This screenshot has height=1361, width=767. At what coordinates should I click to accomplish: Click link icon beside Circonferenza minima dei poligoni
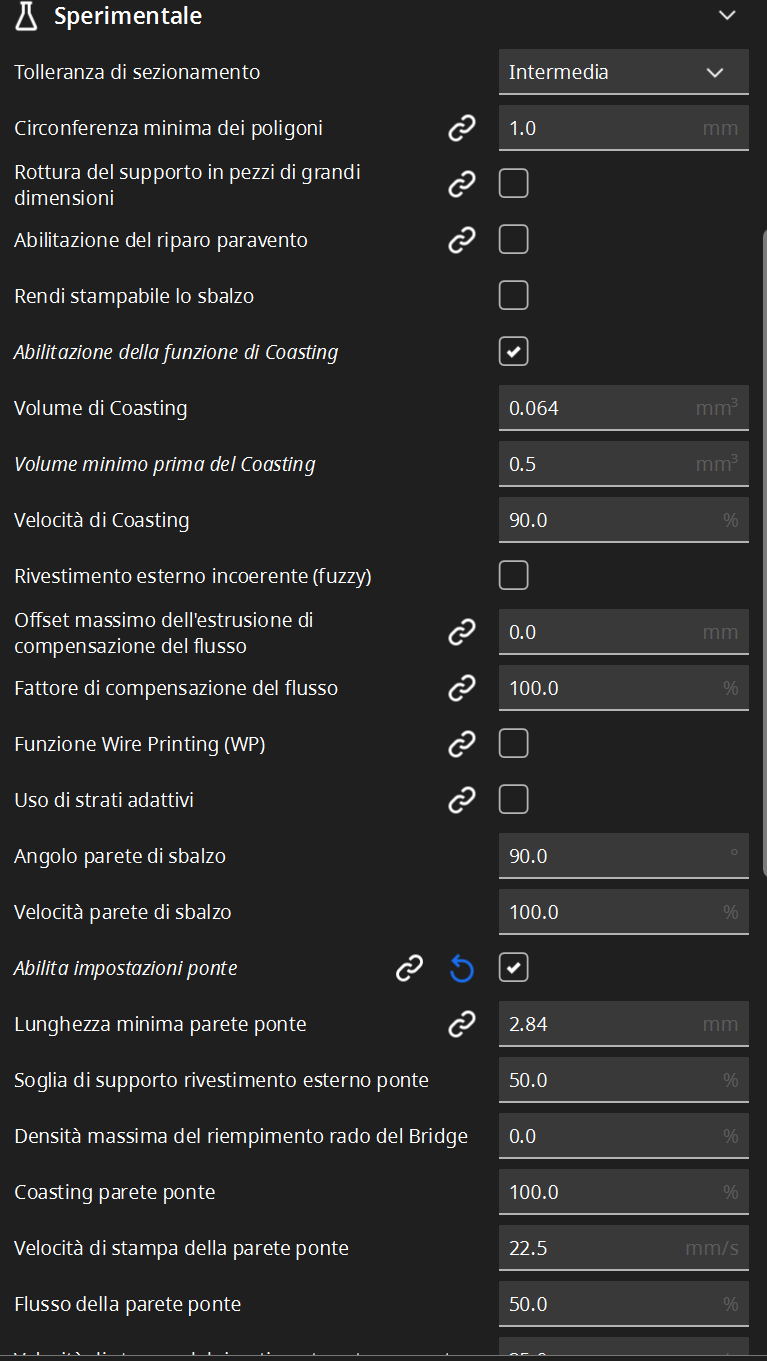click(x=461, y=128)
